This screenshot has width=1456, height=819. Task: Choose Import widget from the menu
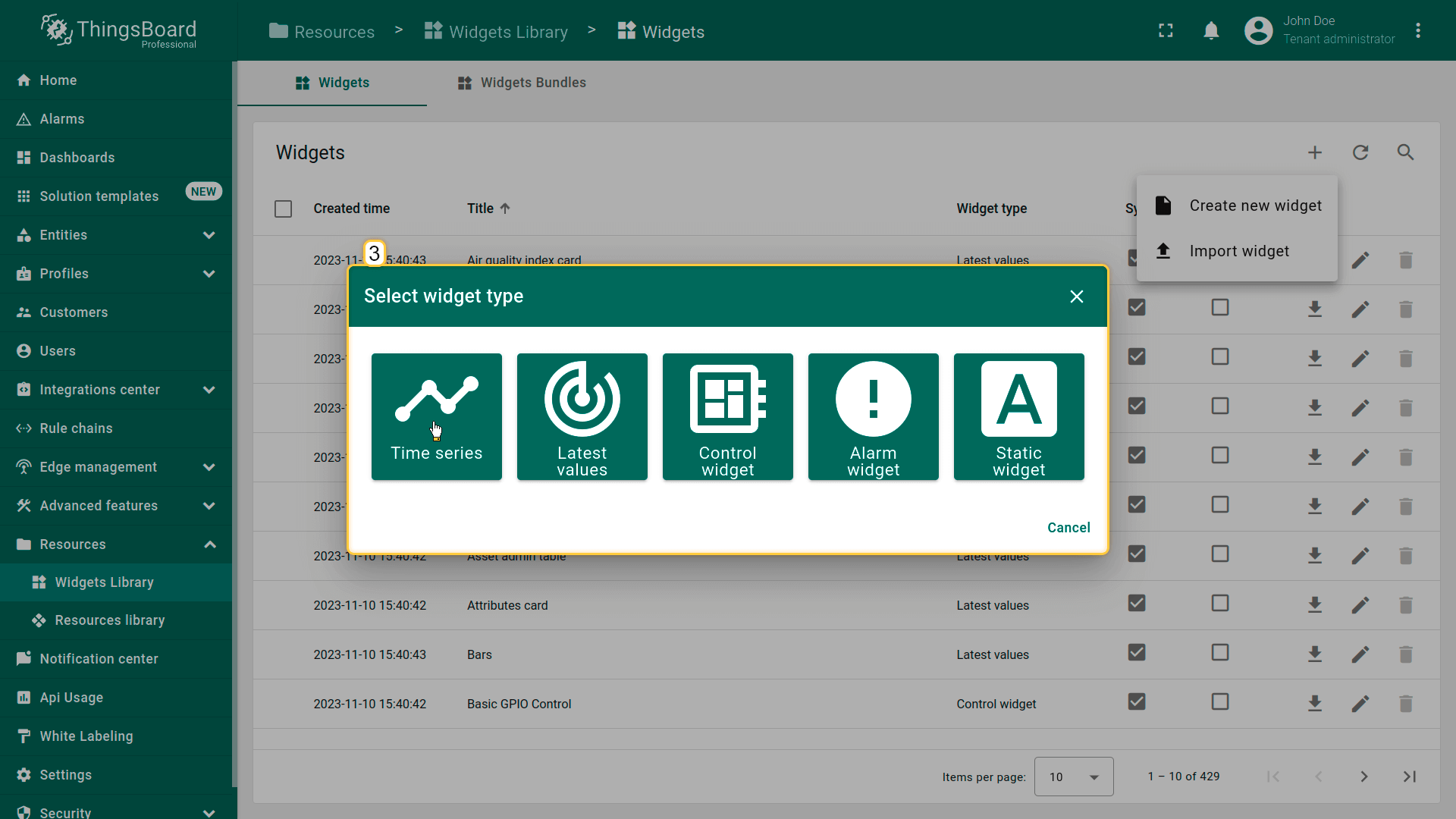pyautogui.click(x=1238, y=251)
